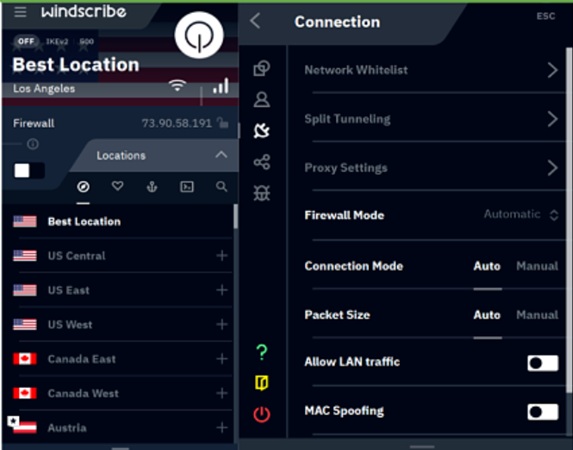The width and height of the screenshot is (573, 450).
Task: Open General preferences icon in sidebar
Action: (262, 68)
